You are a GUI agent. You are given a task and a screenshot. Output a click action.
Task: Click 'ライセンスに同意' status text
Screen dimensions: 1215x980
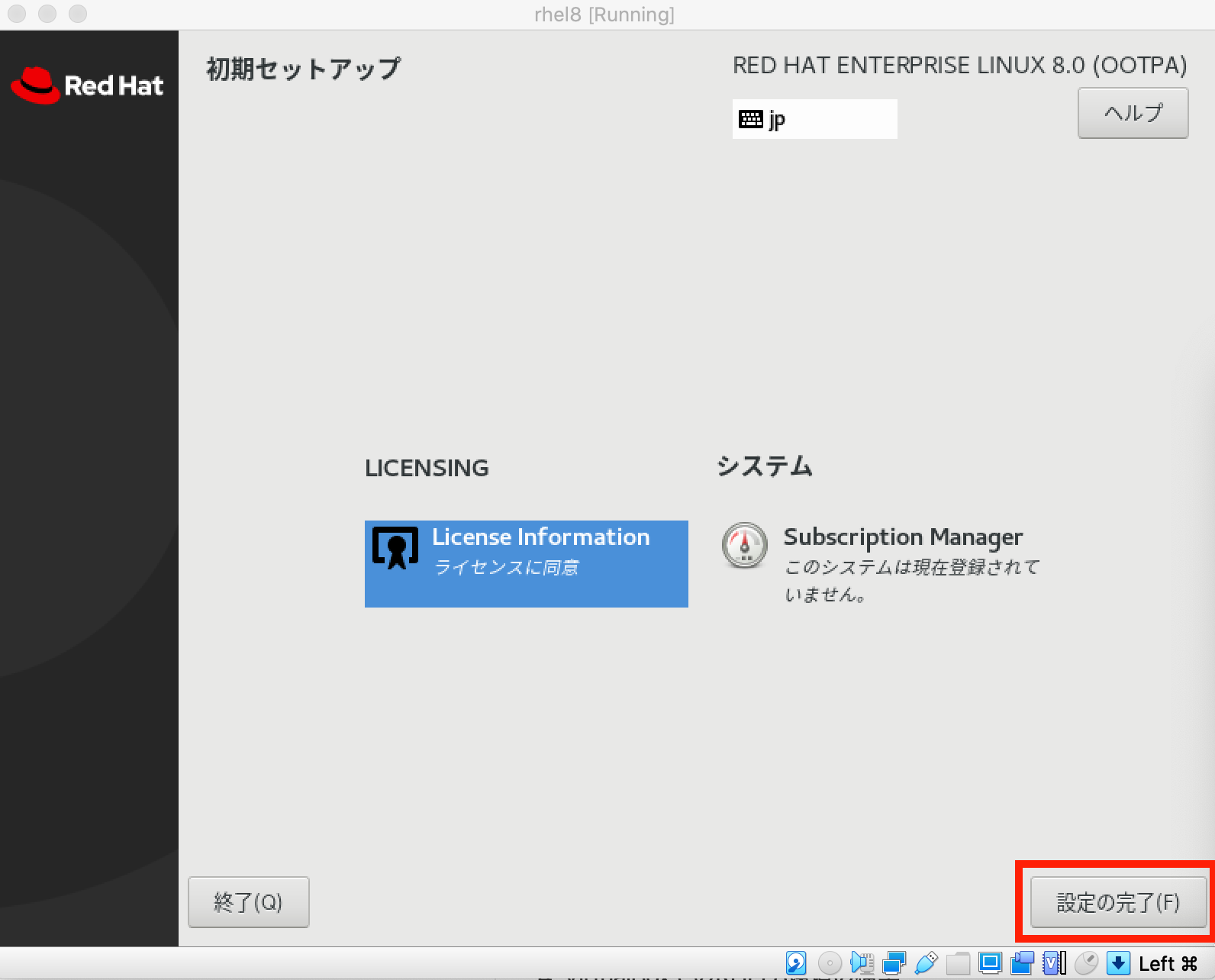(x=506, y=567)
